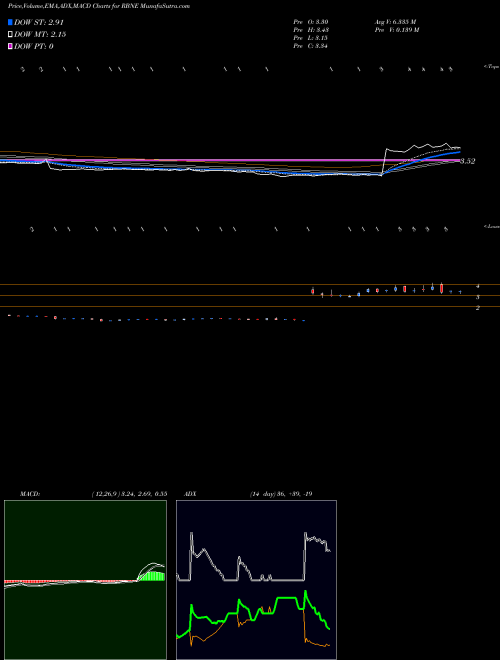The image size is (500, 660).
Task: Click the 3.52 price label beside EMA lines
Action: pyautogui.click(x=468, y=161)
